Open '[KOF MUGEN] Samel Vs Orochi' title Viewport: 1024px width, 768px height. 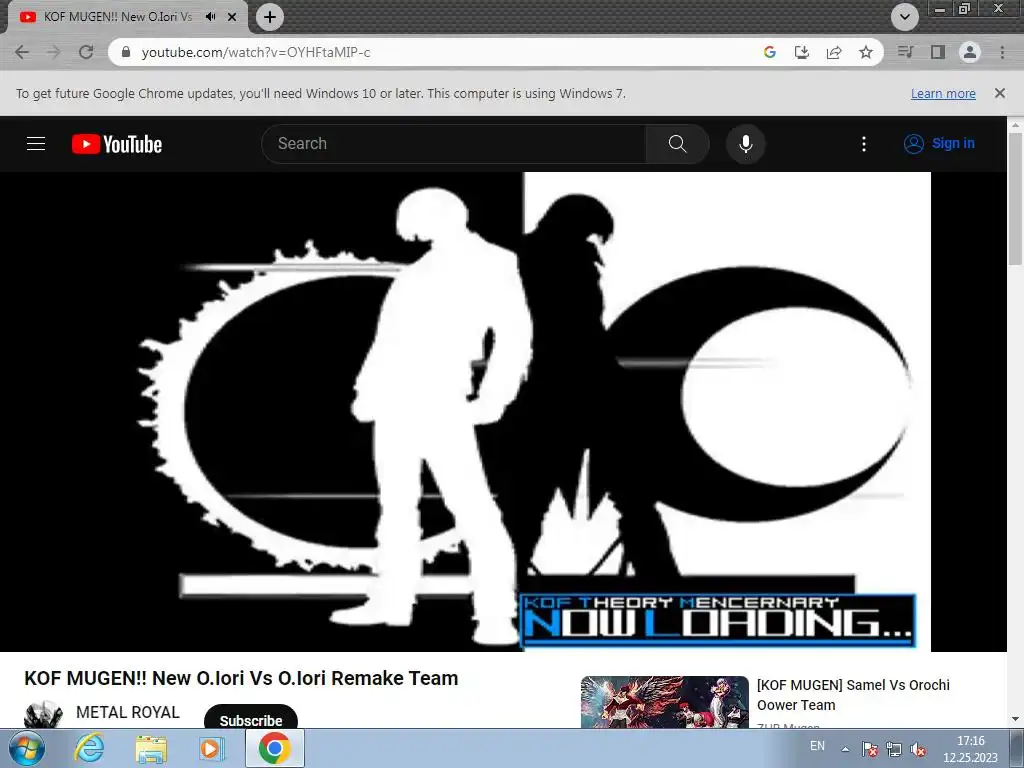tap(853, 695)
